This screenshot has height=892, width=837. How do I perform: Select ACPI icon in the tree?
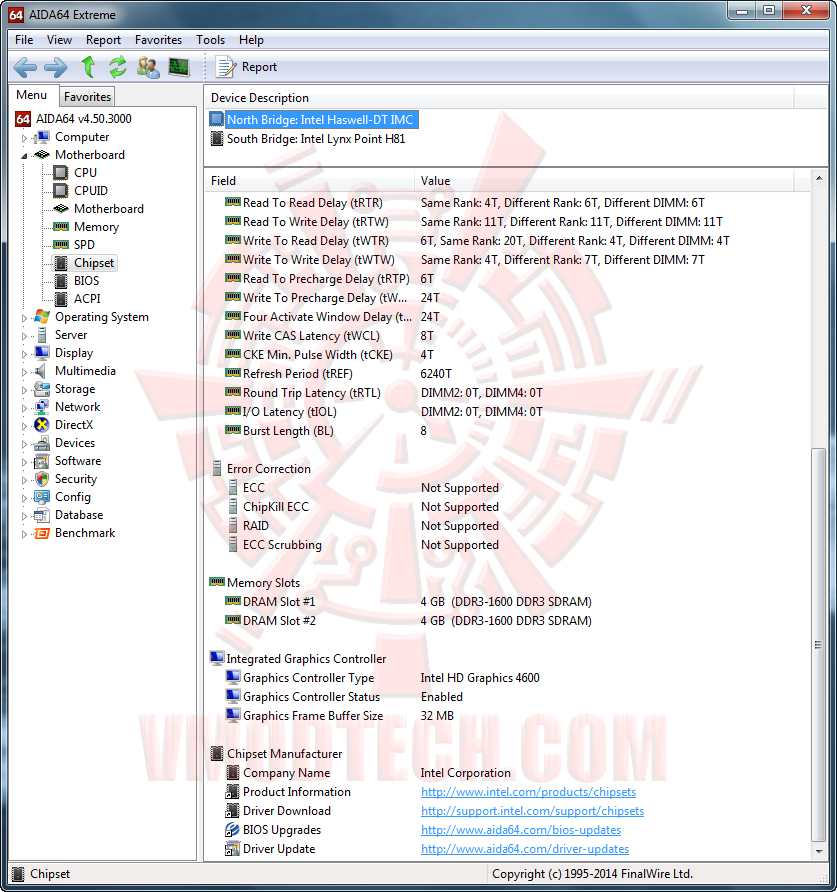coord(61,299)
